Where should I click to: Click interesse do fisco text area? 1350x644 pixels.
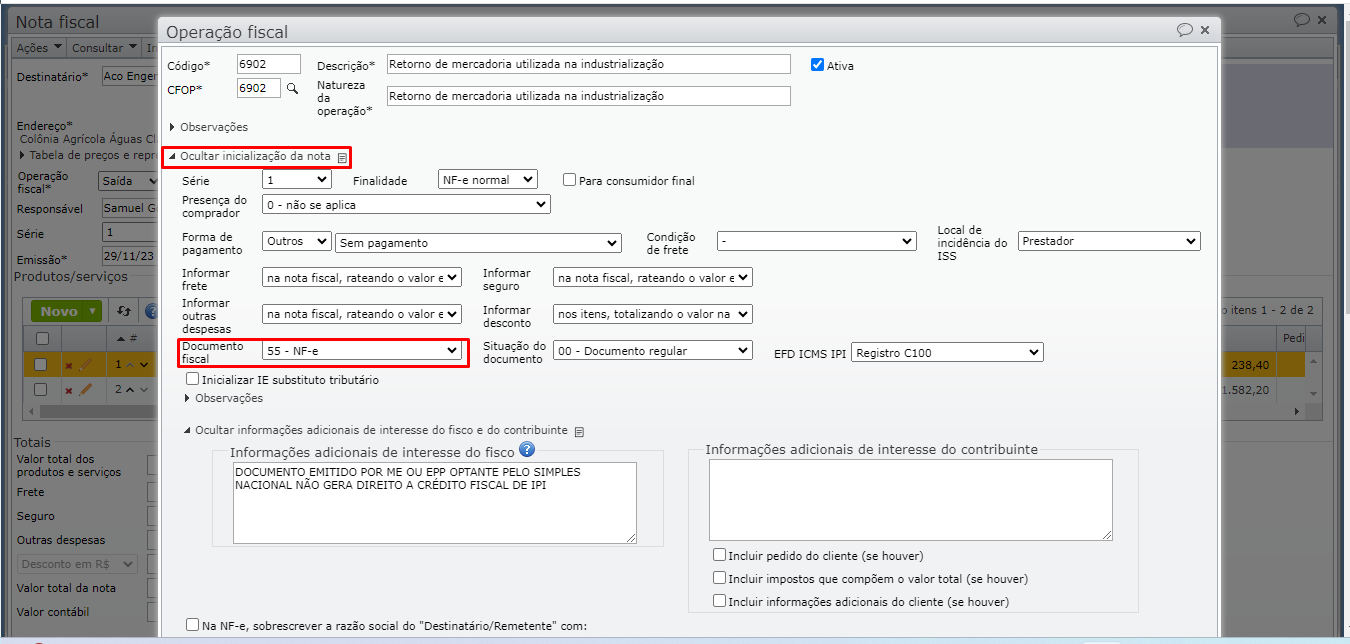click(434, 502)
